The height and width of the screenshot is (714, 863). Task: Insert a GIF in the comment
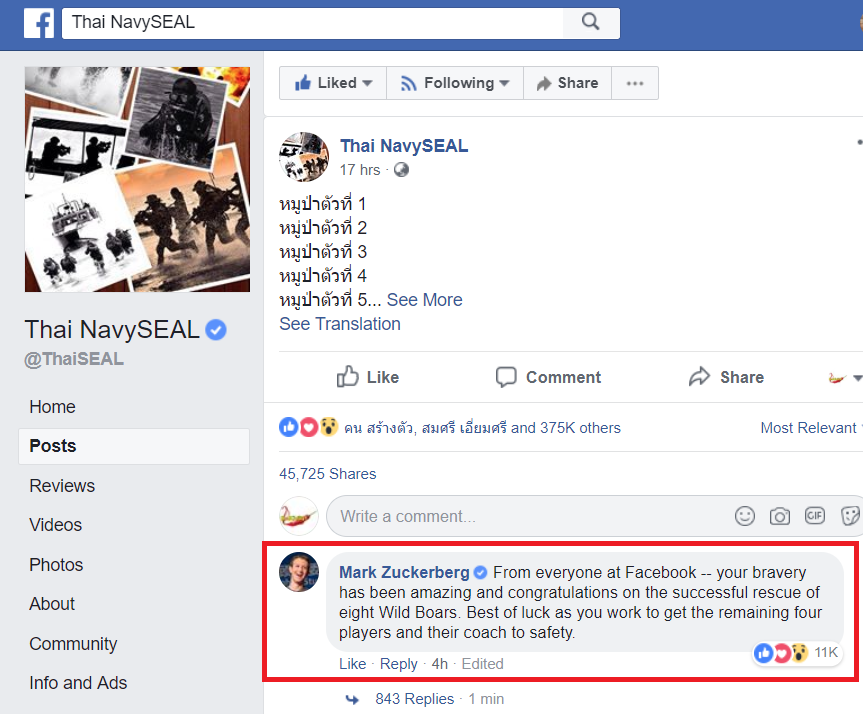(815, 516)
